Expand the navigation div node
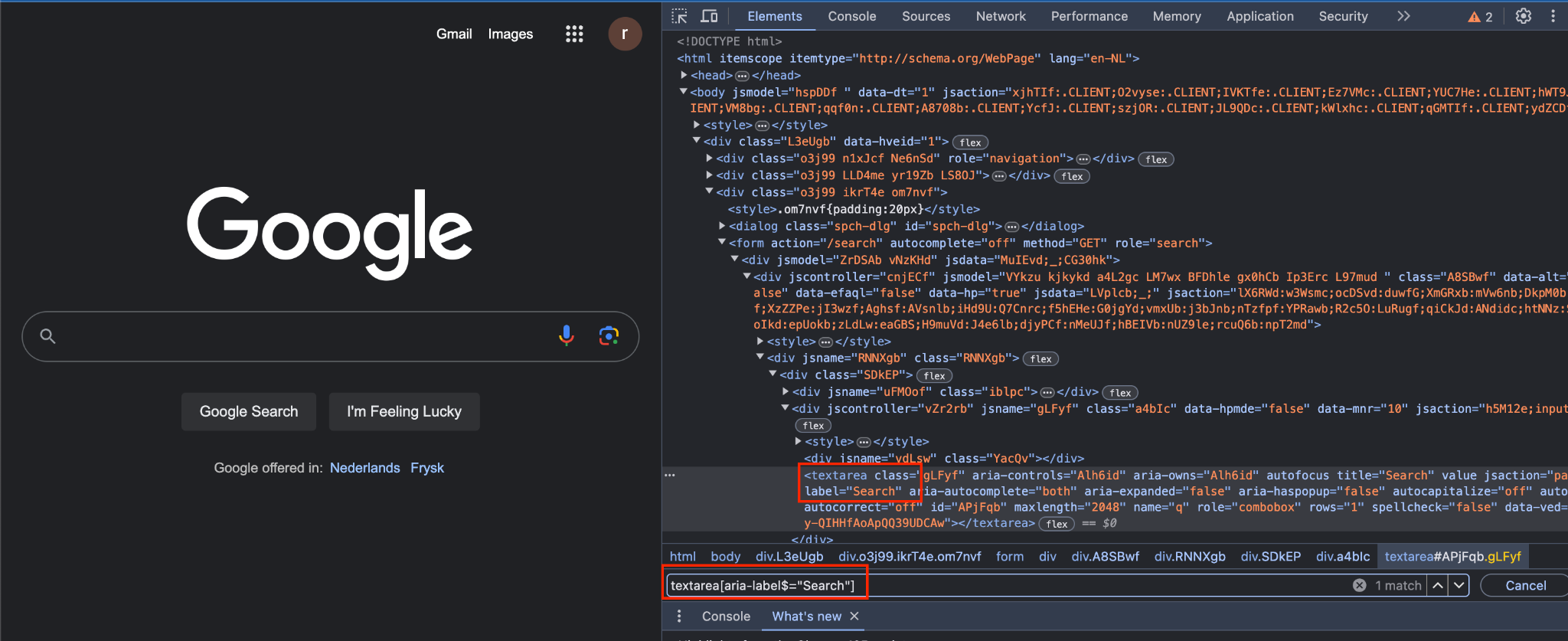The height and width of the screenshot is (641, 1568). click(710, 158)
